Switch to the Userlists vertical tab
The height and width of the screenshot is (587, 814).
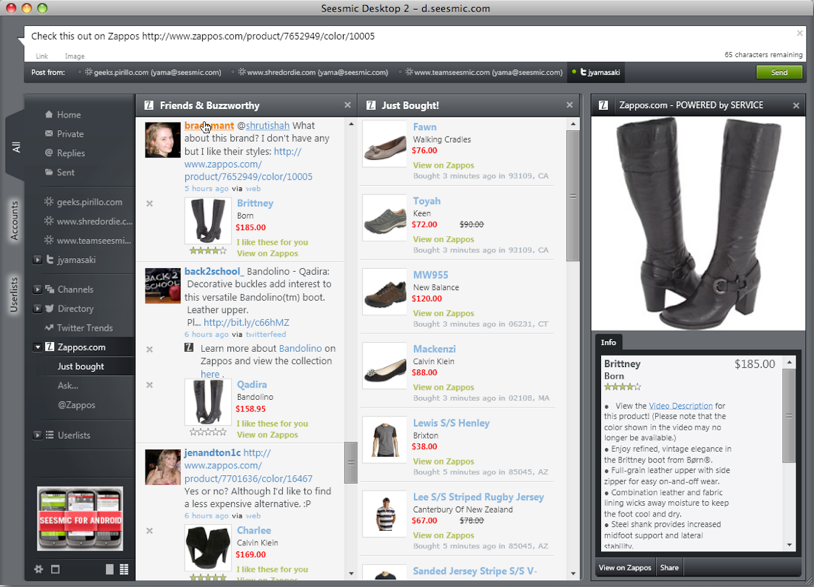(x=14, y=295)
